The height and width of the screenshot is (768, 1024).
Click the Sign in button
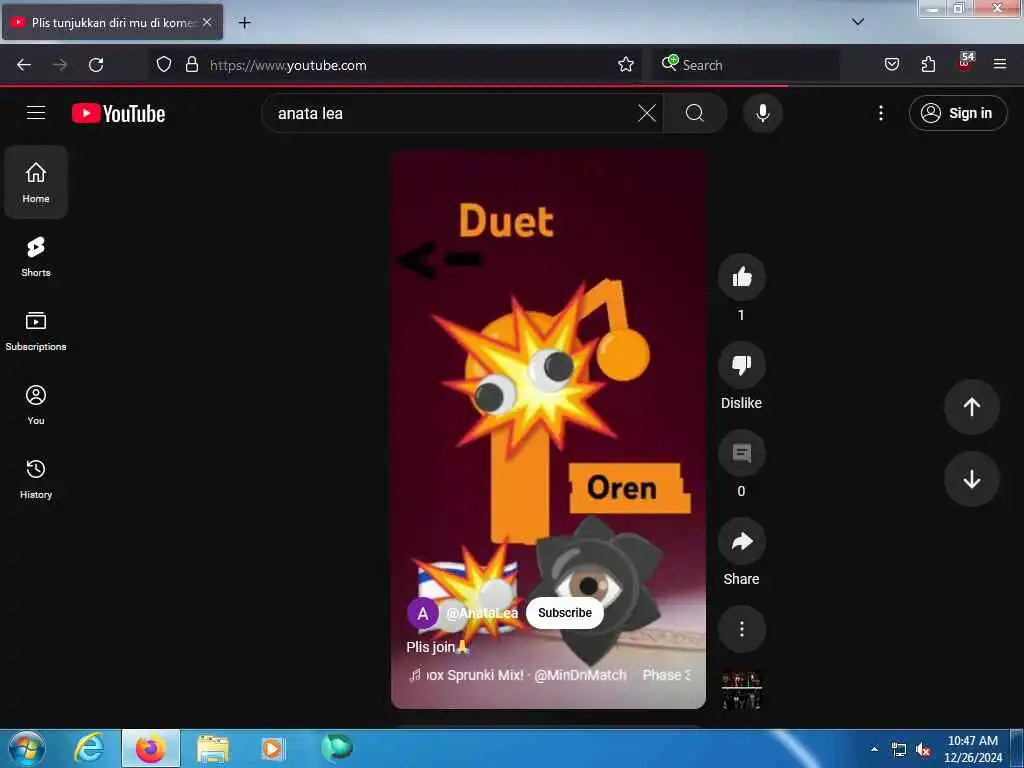tap(957, 113)
